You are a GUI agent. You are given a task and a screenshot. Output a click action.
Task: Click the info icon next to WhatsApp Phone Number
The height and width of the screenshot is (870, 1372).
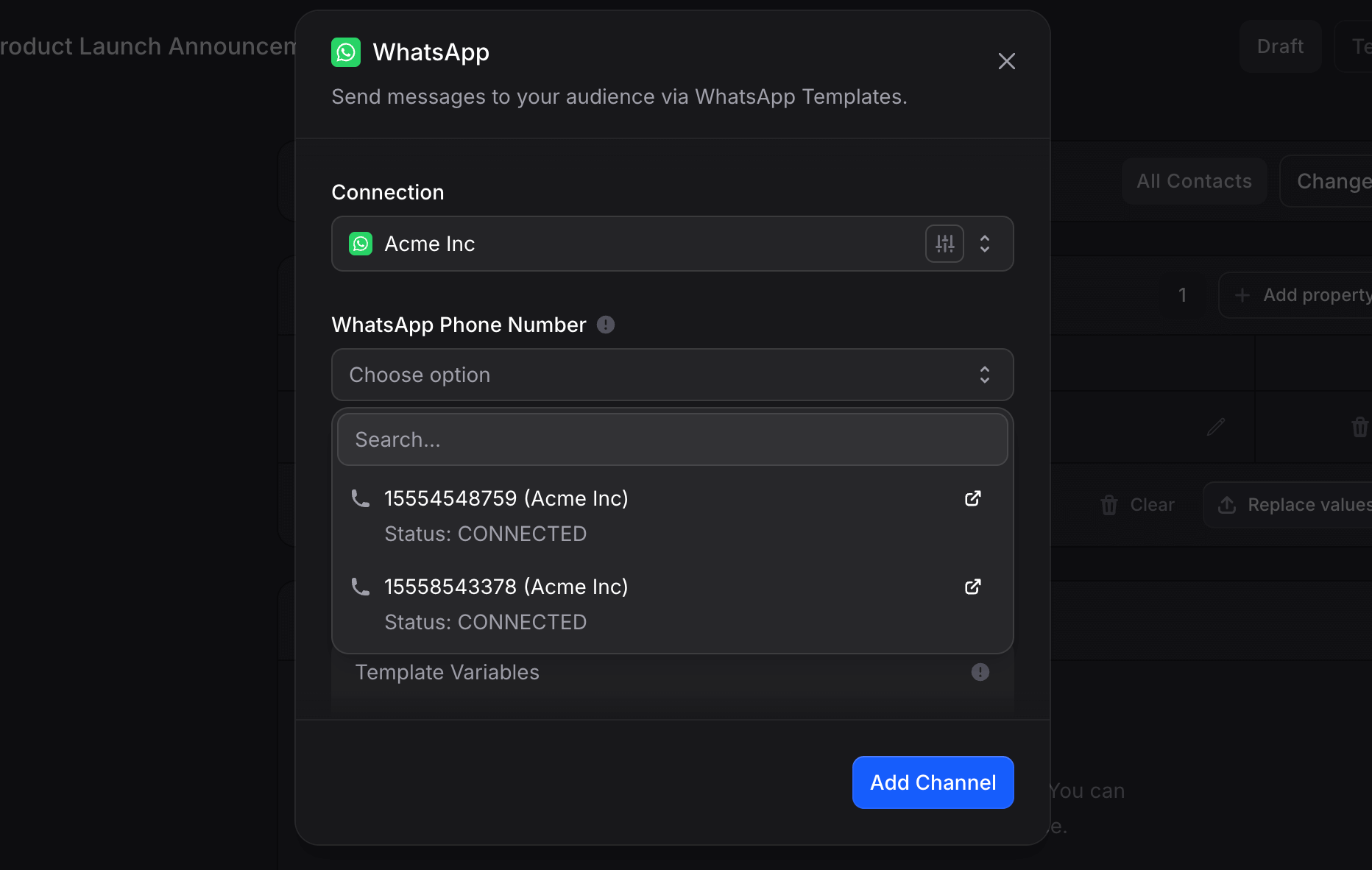click(606, 325)
